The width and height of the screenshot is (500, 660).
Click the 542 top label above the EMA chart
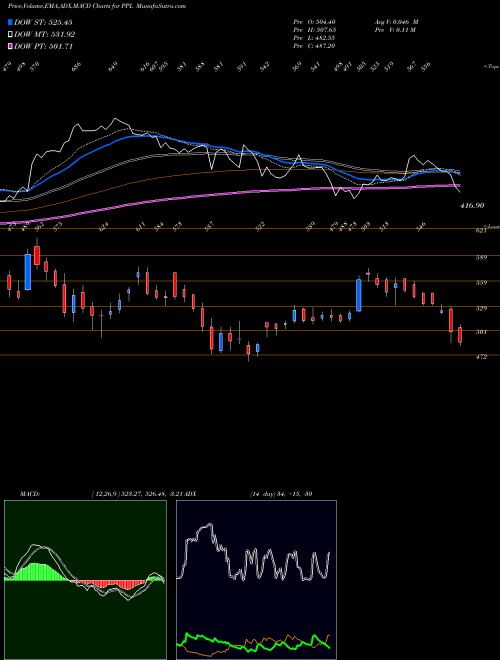265,67
